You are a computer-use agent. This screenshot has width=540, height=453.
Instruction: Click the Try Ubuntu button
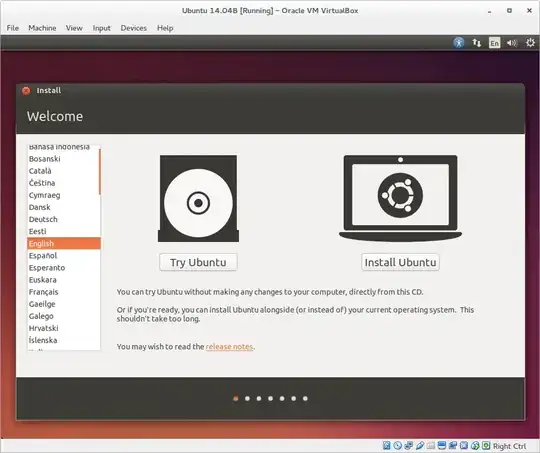(198, 262)
